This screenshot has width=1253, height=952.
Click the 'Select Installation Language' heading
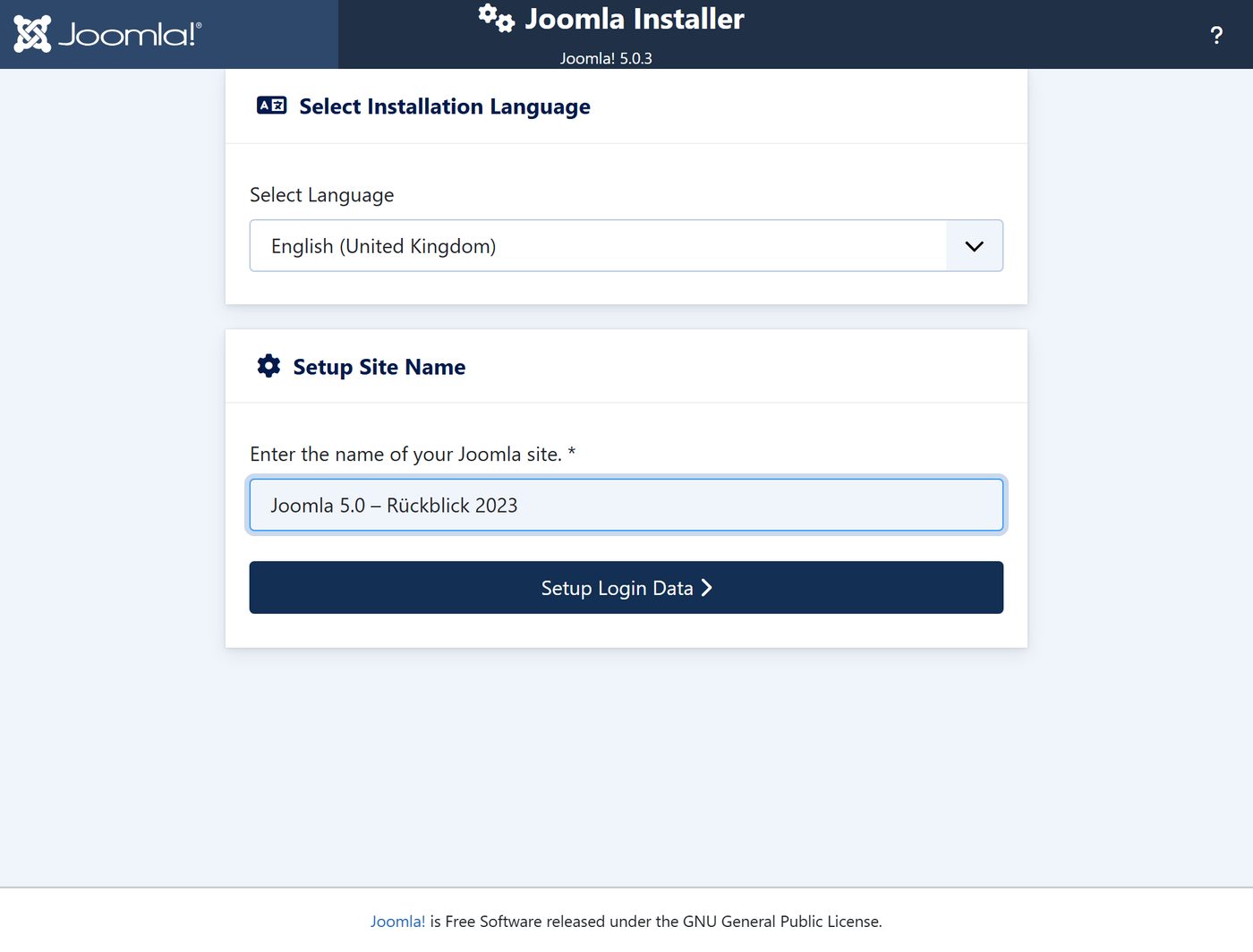point(445,106)
